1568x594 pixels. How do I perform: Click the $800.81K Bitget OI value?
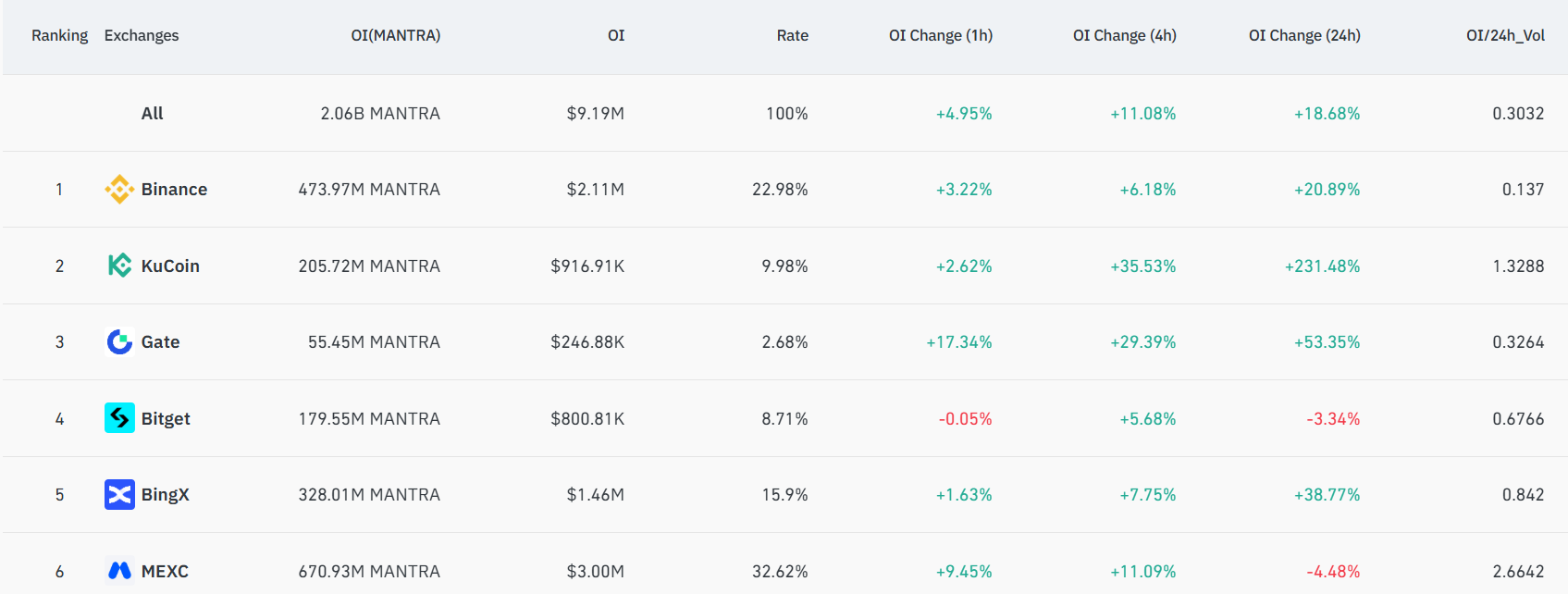[587, 418]
